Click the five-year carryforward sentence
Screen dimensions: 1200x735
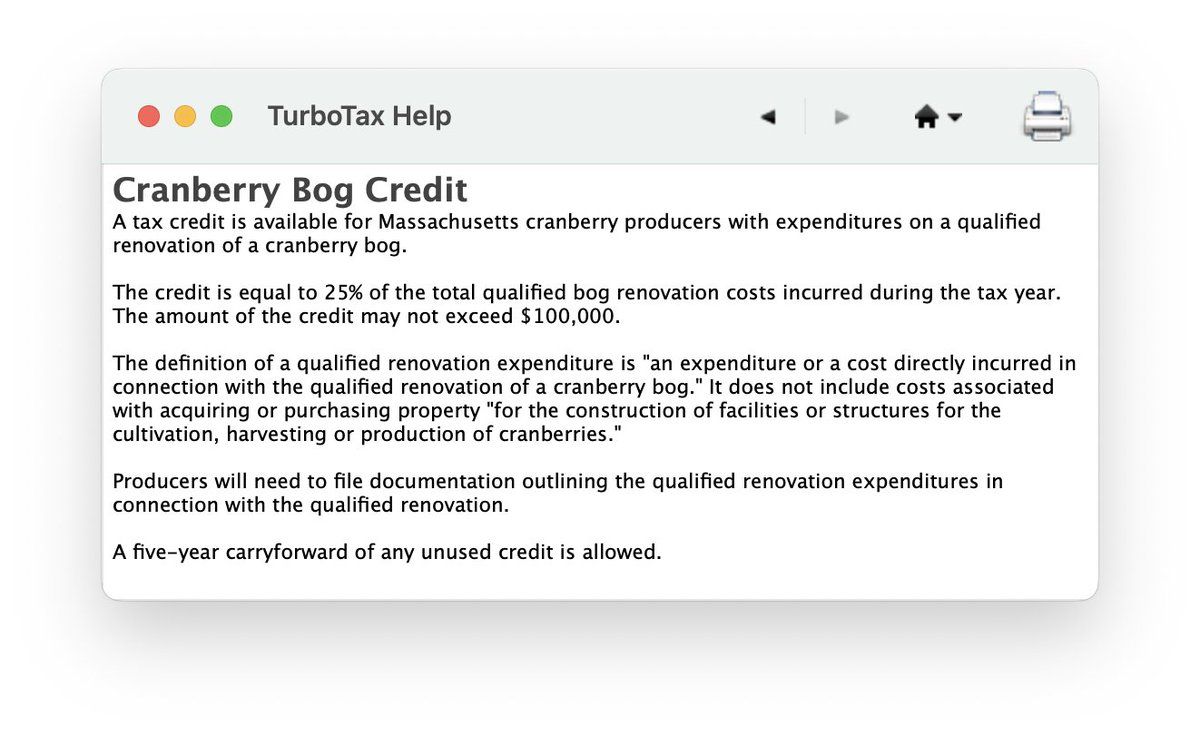387,552
